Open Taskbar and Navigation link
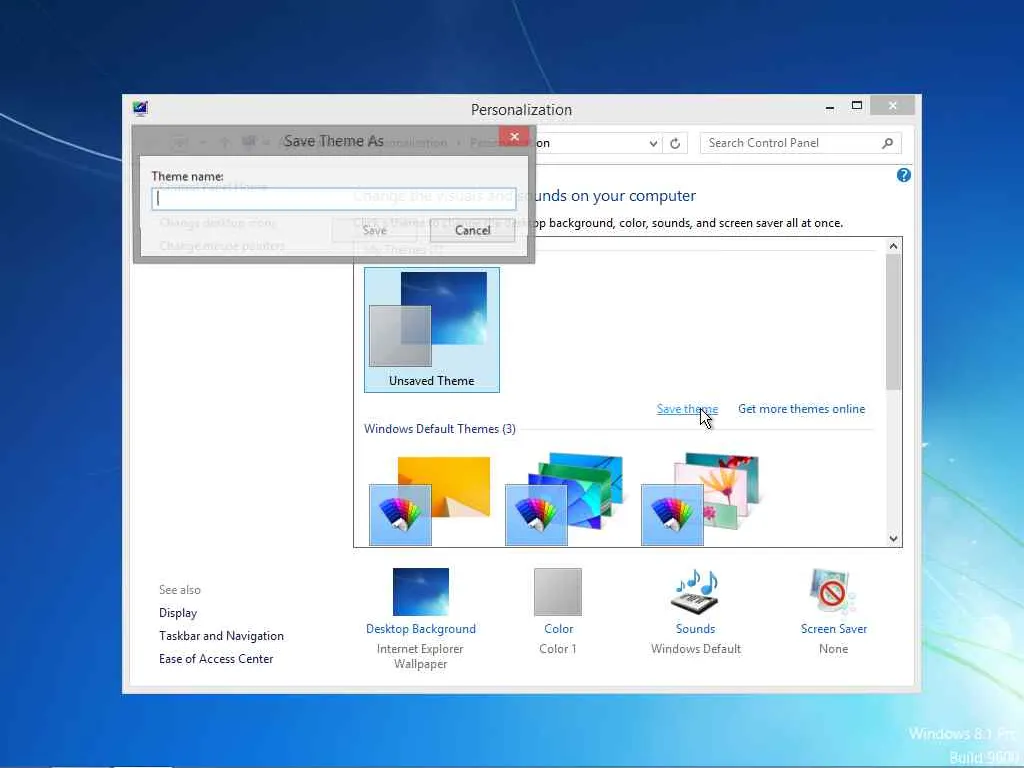The height and width of the screenshot is (768, 1024). point(221,635)
